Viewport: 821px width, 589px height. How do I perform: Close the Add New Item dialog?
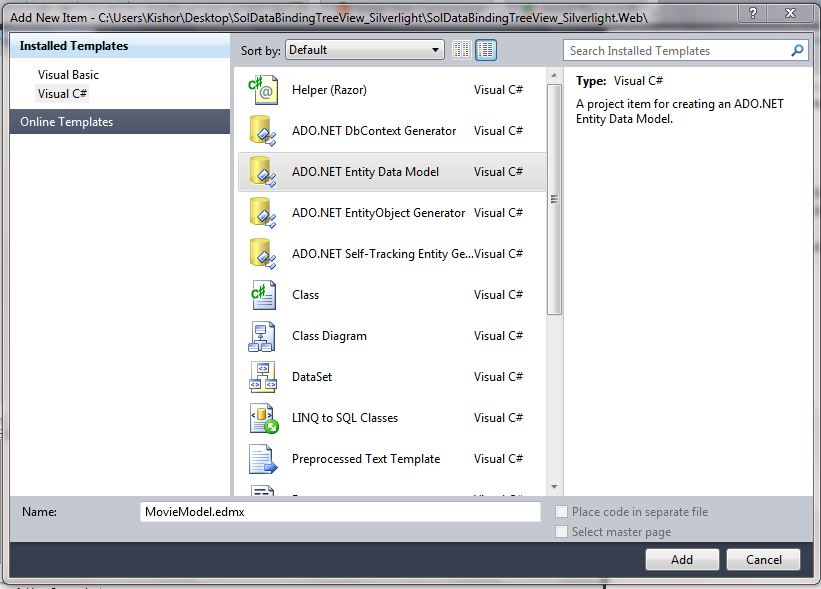click(x=791, y=13)
